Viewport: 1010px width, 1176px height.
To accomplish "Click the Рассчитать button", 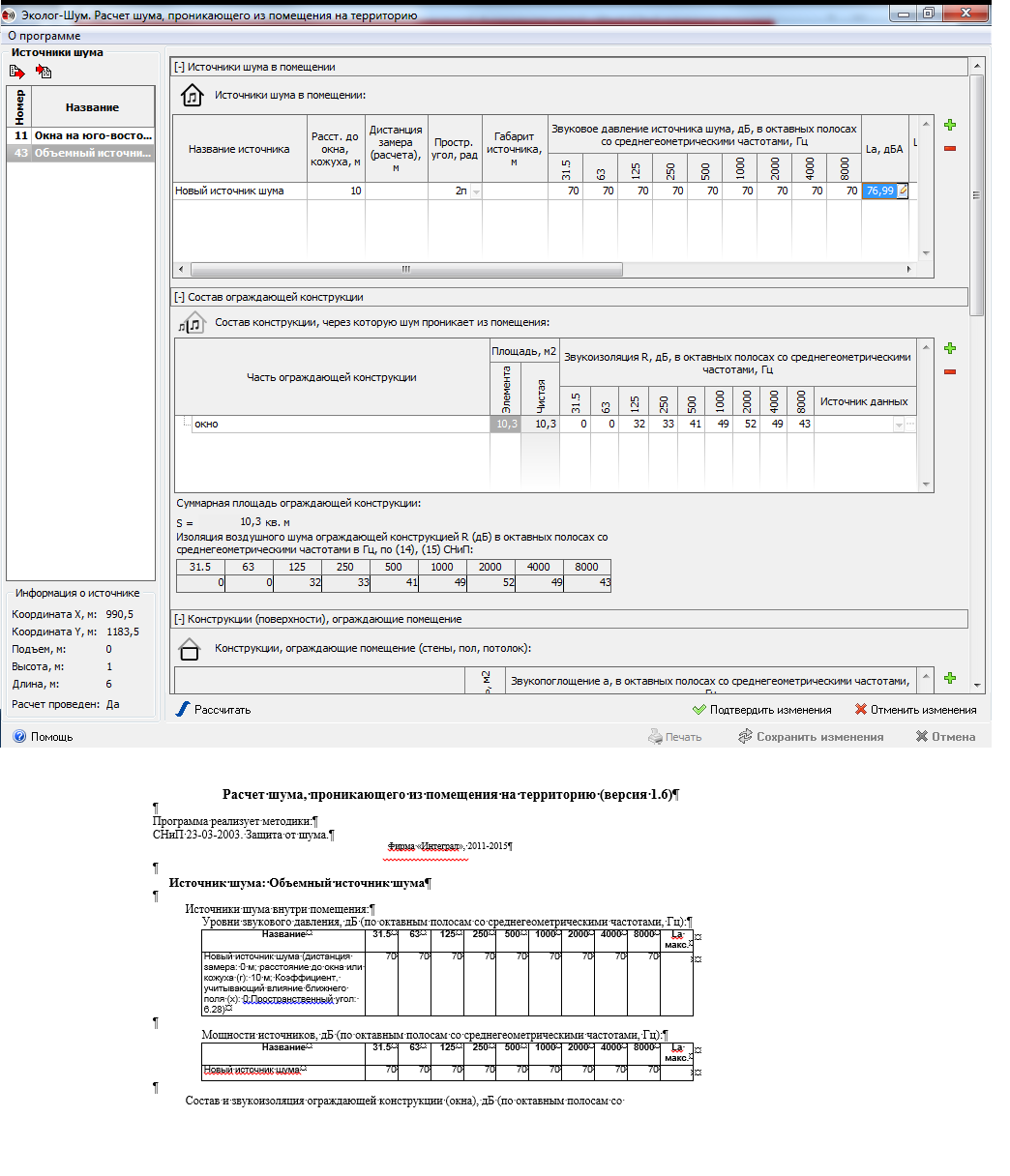I will click(214, 710).
